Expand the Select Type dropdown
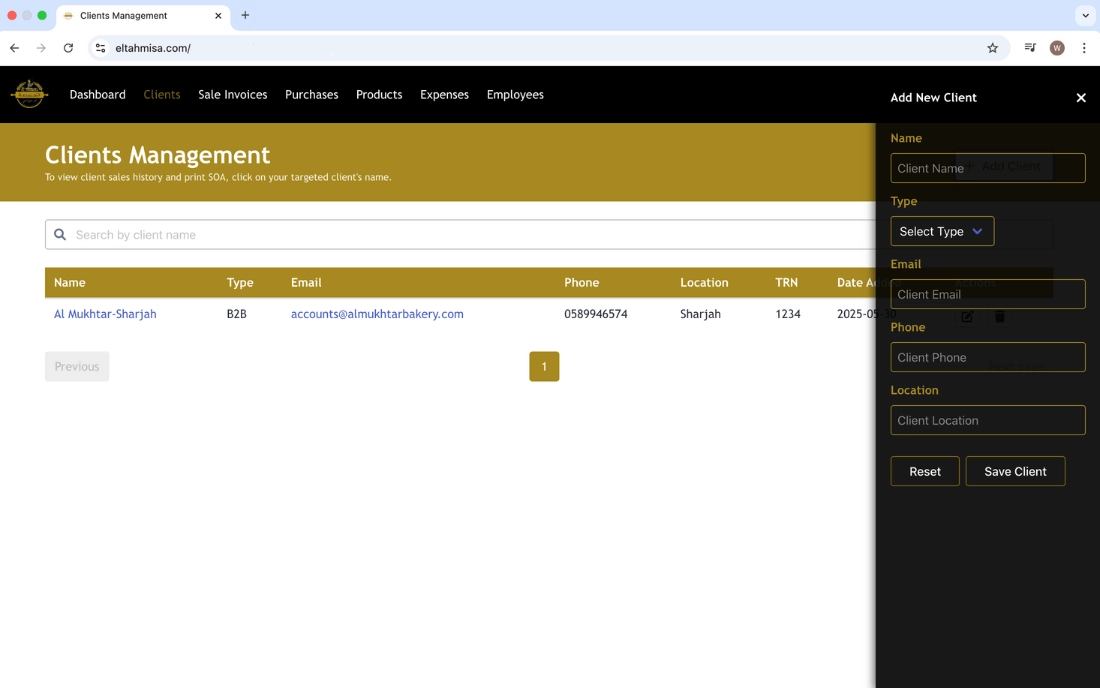Screen dimensions: 1100x700 [941, 231]
